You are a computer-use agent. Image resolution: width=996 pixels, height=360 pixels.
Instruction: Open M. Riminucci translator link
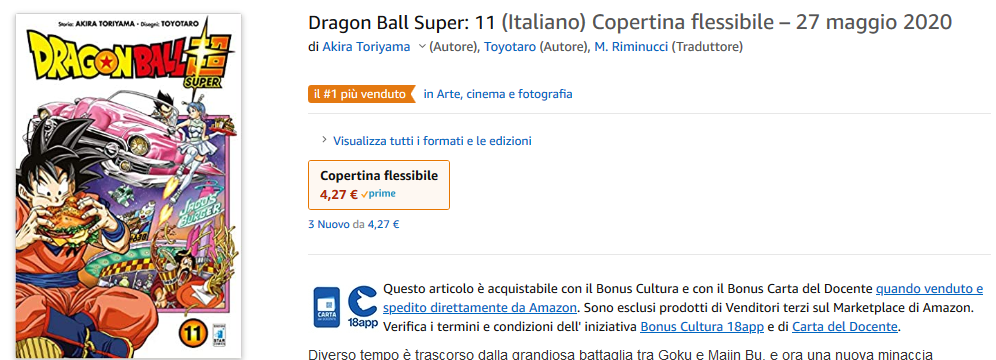(x=631, y=46)
